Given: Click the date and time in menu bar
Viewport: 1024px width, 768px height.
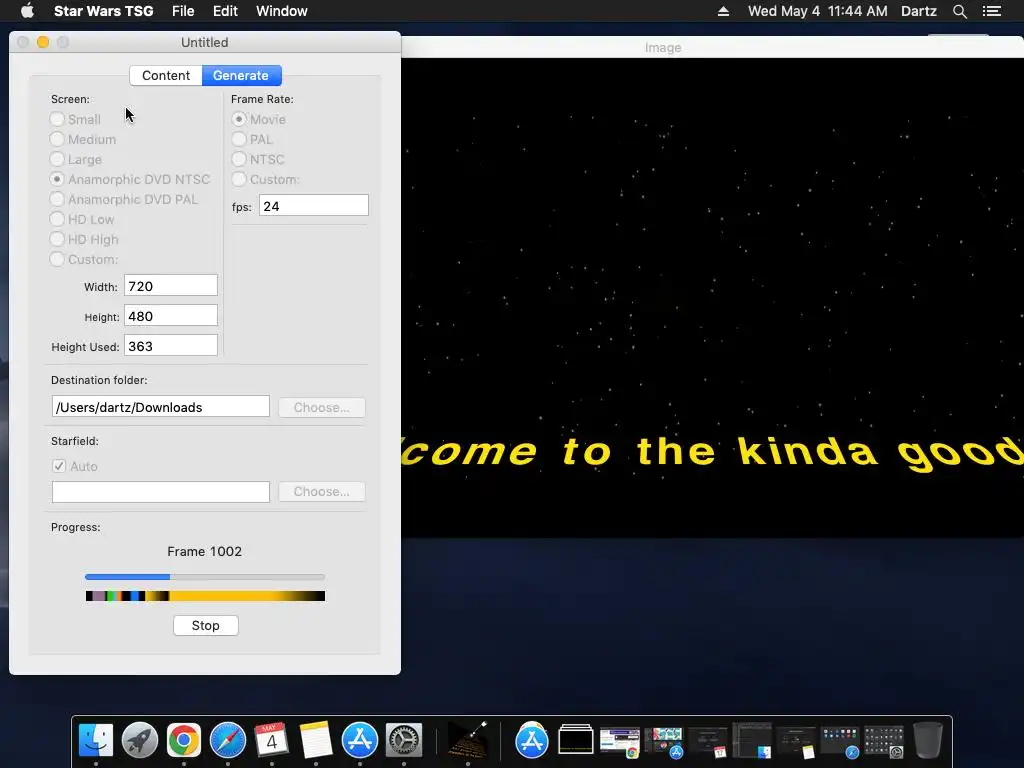Looking at the screenshot, I should tap(817, 11).
